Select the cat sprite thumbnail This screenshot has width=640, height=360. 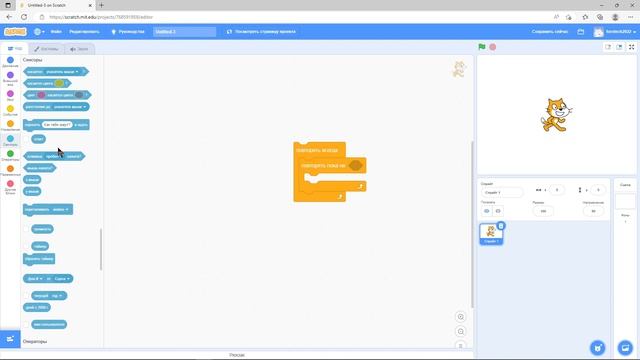point(491,234)
